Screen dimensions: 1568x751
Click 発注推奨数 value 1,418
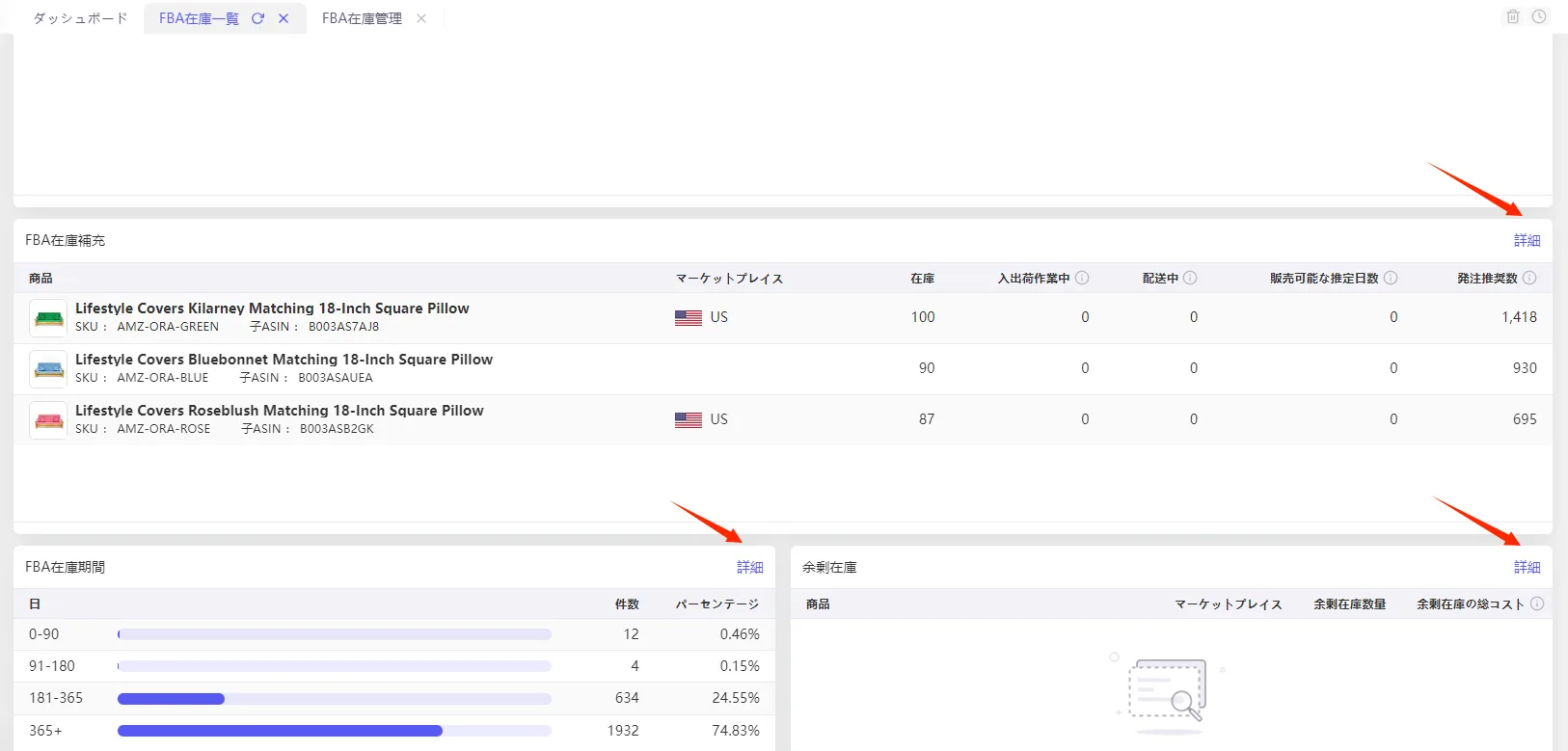(1519, 317)
